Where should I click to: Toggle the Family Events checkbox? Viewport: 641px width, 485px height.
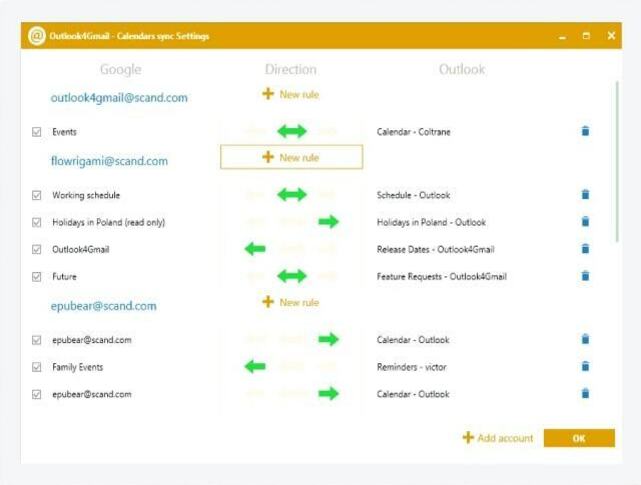point(36,367)
